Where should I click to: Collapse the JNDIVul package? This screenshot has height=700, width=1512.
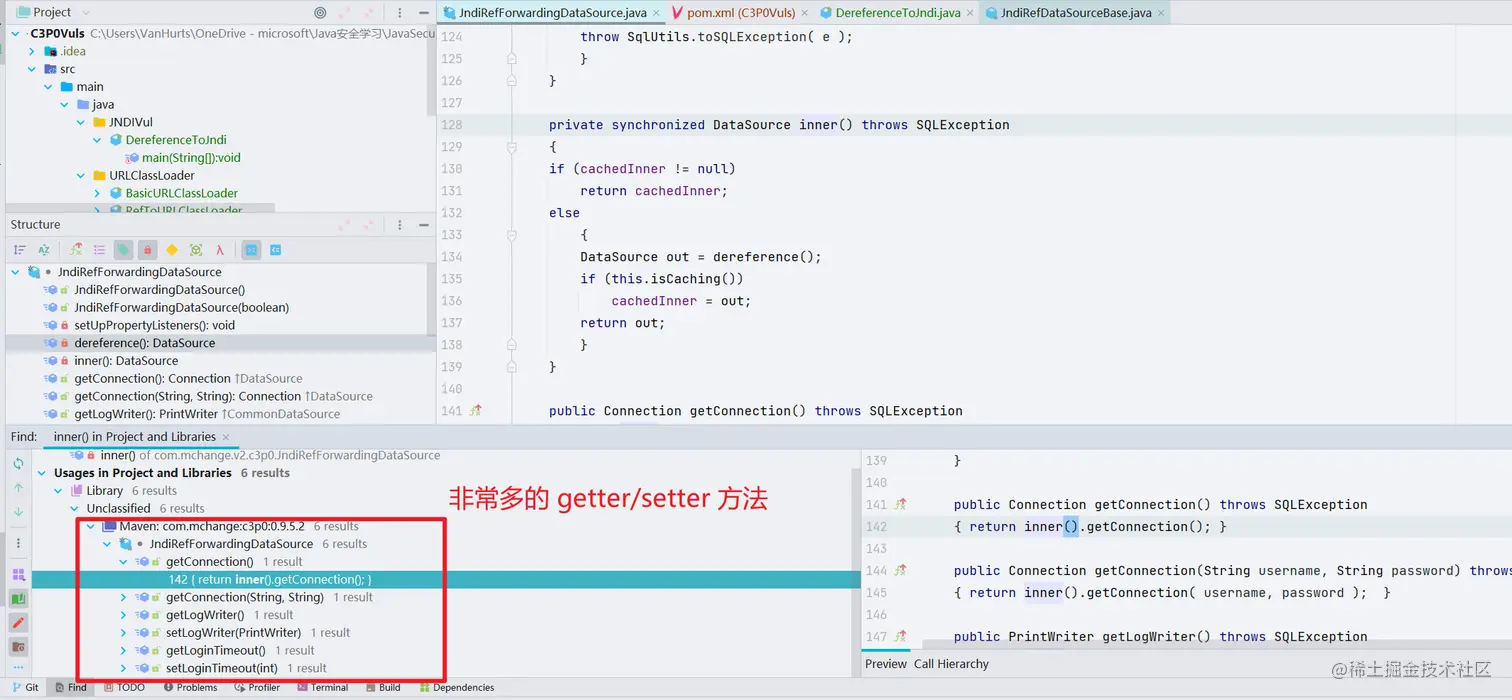(81, 122)
